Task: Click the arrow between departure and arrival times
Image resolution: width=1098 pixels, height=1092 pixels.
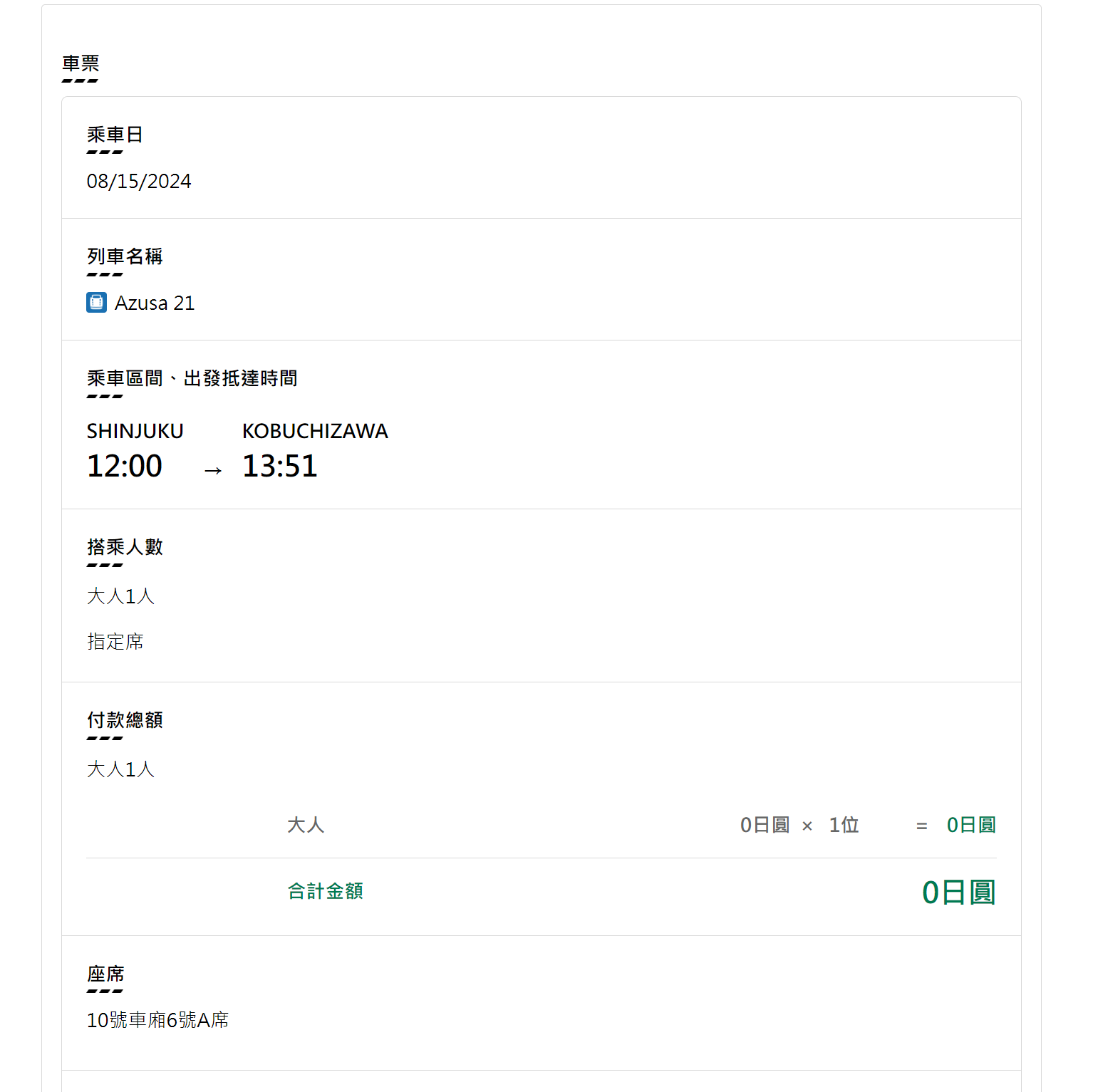Action: [213, 471]
